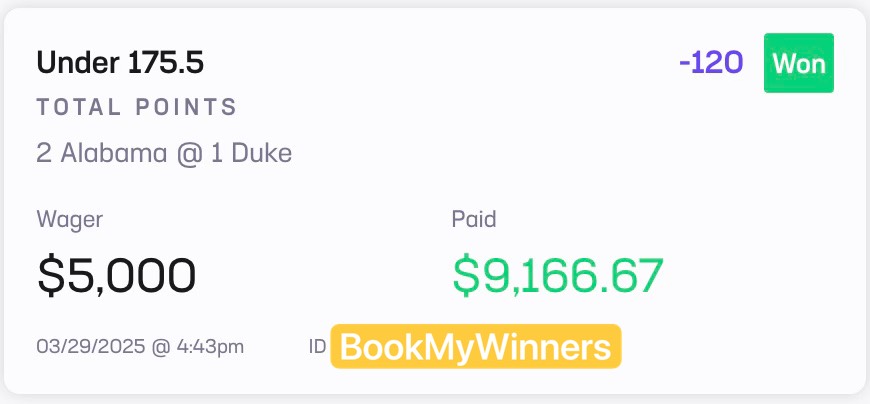Click the Duke team name
870x404 pixels.
point(261,153)
